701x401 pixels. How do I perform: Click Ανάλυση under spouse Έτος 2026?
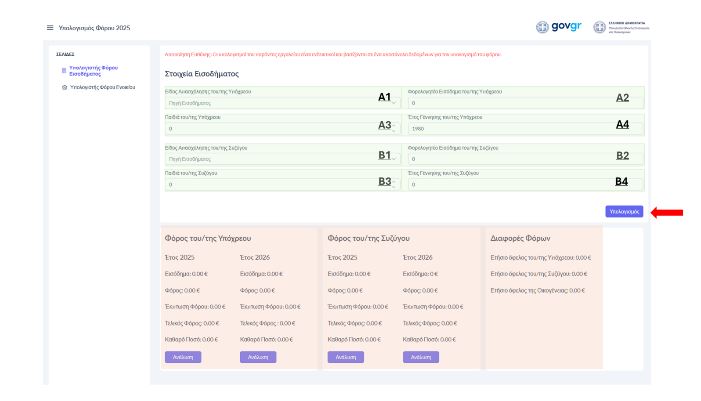point(419,356)
